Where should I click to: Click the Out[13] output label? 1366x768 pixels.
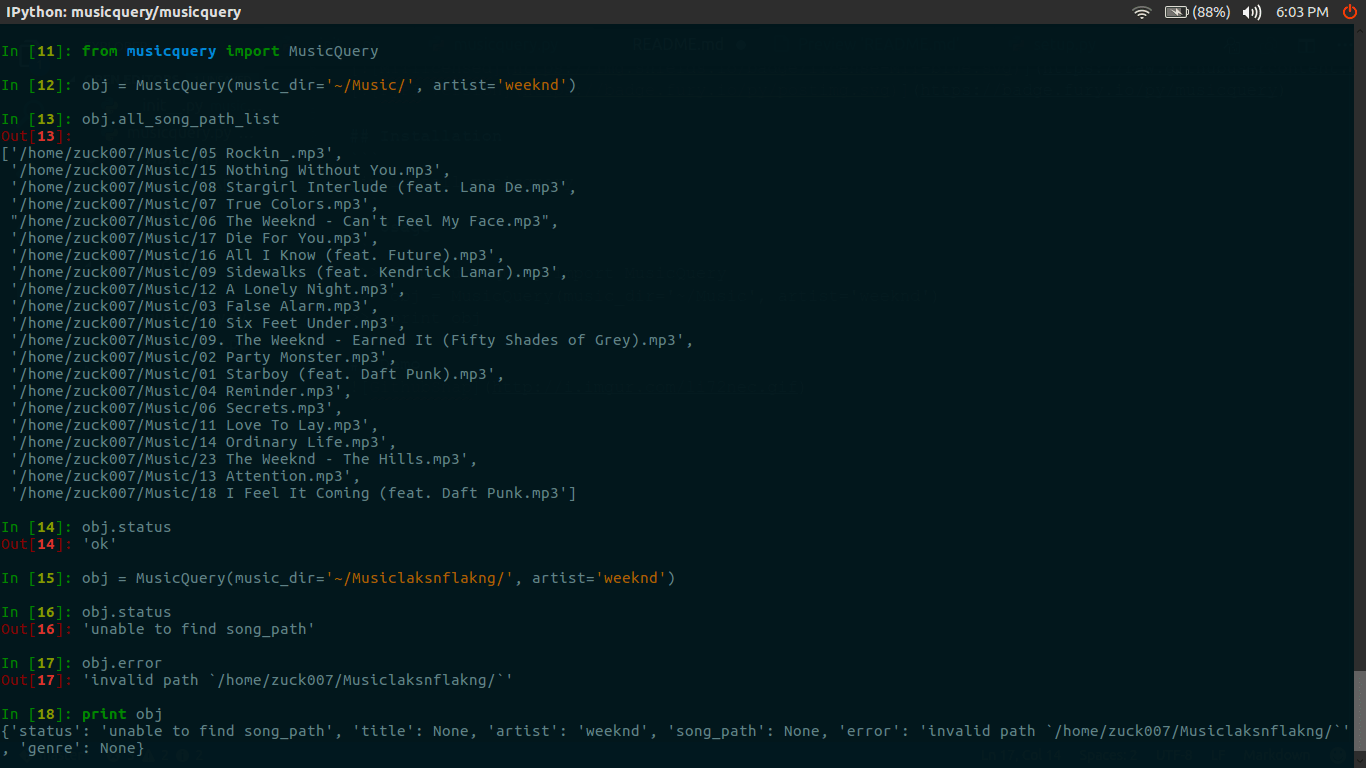point(37,136)
